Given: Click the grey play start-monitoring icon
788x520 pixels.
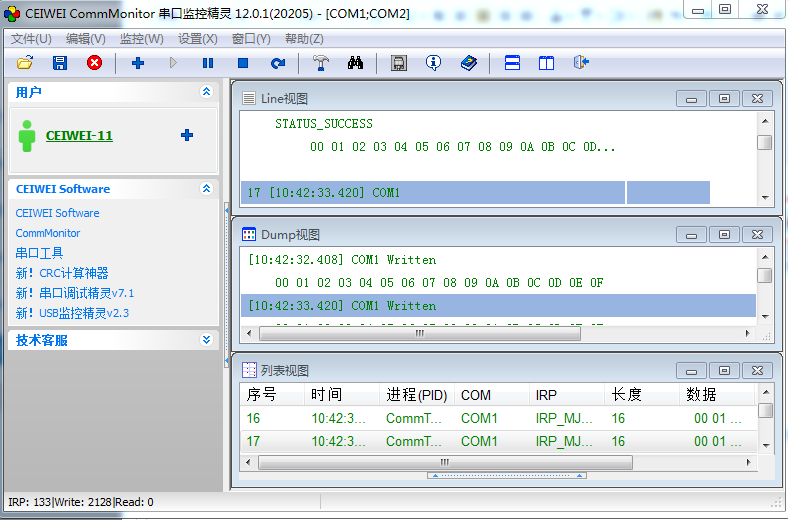Looking at the screenshot, I should pyautogui.click(x=173, y=63).
